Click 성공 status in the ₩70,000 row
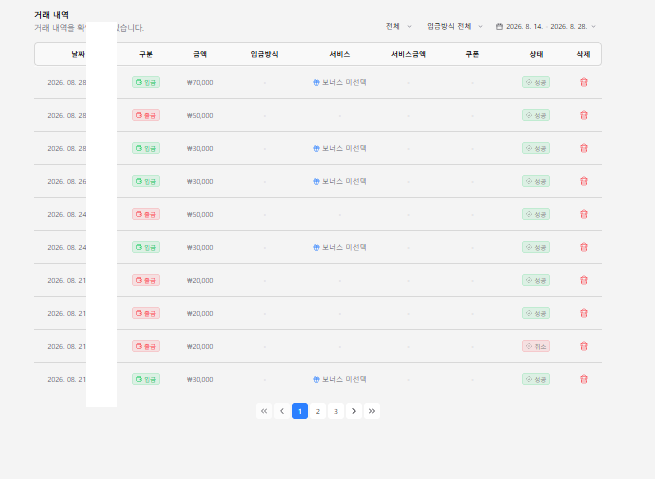Viewport: 655px width, 479px height. (x=536, y=82)
